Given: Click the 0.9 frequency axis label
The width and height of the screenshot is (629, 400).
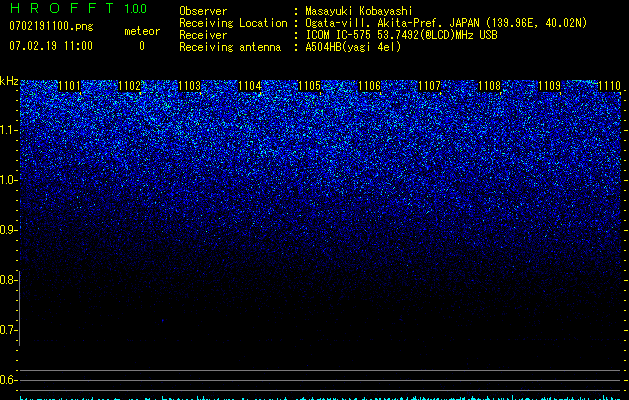Looking at the screenshot, I should [x=8, y=230].
